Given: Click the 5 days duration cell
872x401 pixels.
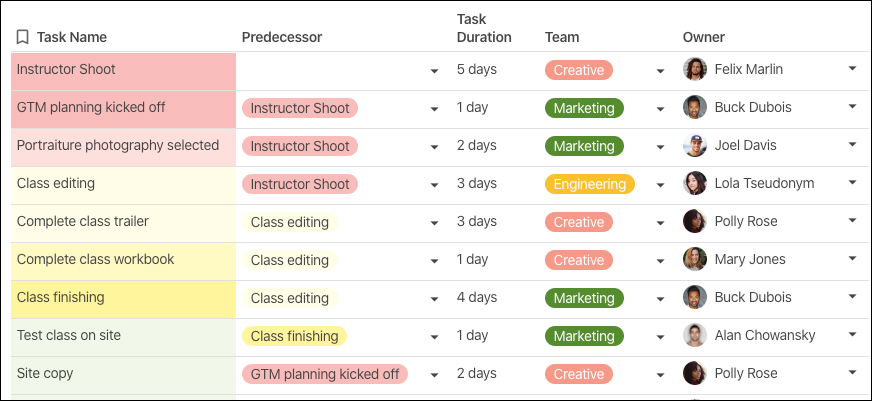Looking at the screenshot, I should pos(477,70).
